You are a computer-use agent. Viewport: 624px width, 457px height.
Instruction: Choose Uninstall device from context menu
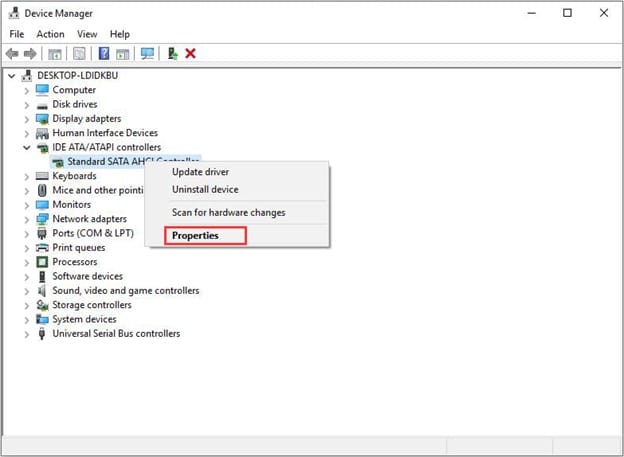point(239,189)
